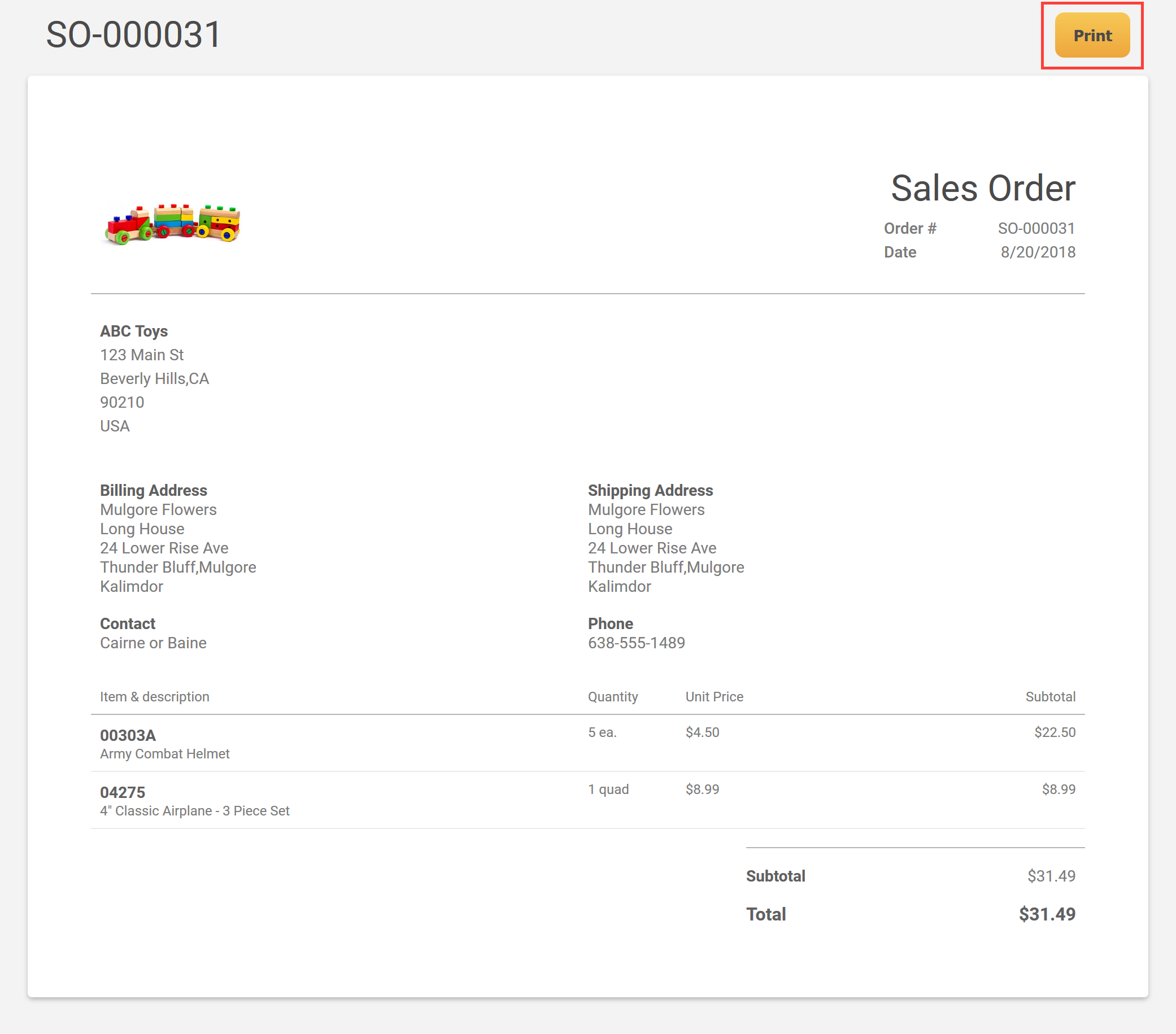Click the Unit Price column header
1176x1034 pixels.
[714, 696]
